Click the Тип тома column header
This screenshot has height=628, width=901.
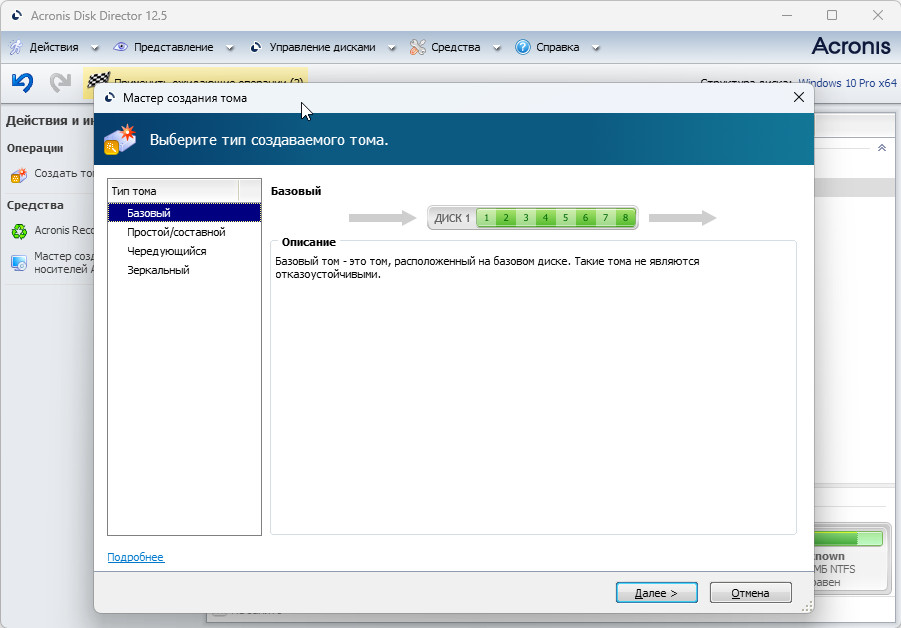[172, 191]
